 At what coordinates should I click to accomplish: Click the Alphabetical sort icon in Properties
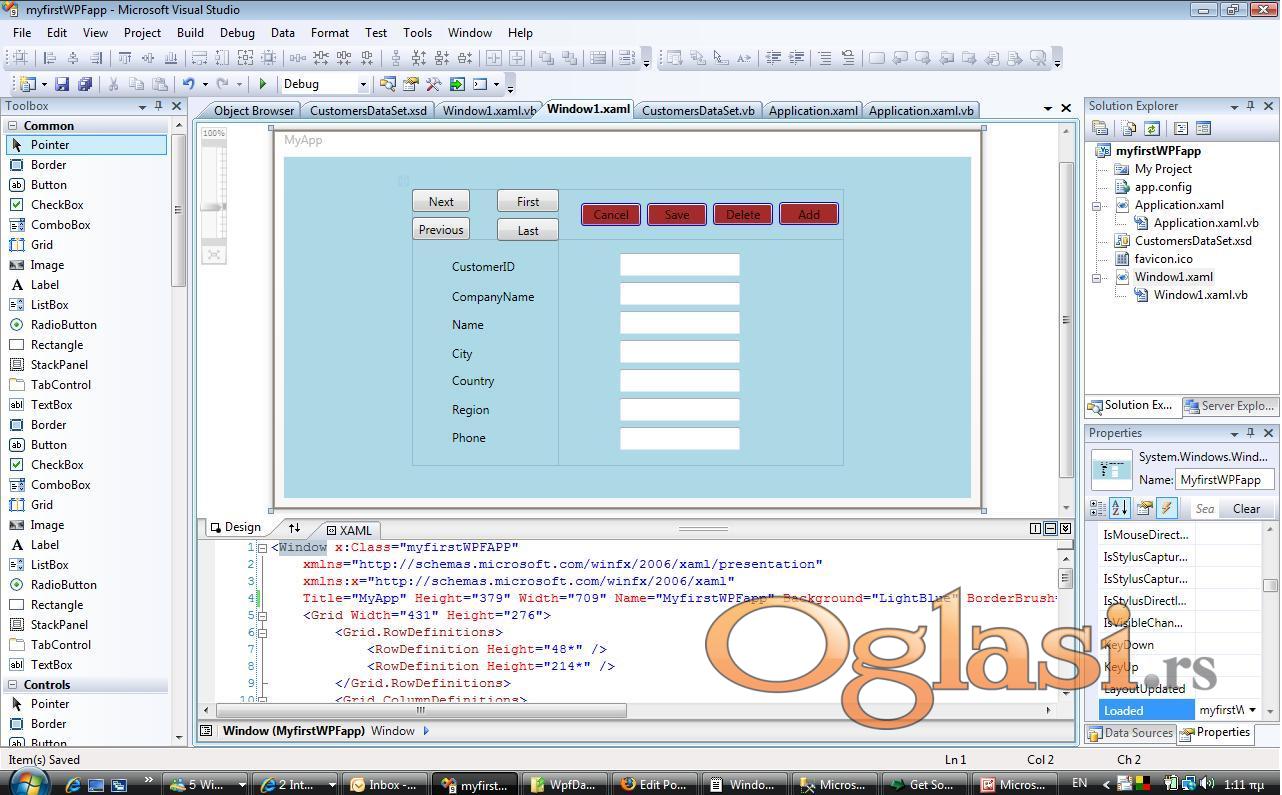(1120, 508)
